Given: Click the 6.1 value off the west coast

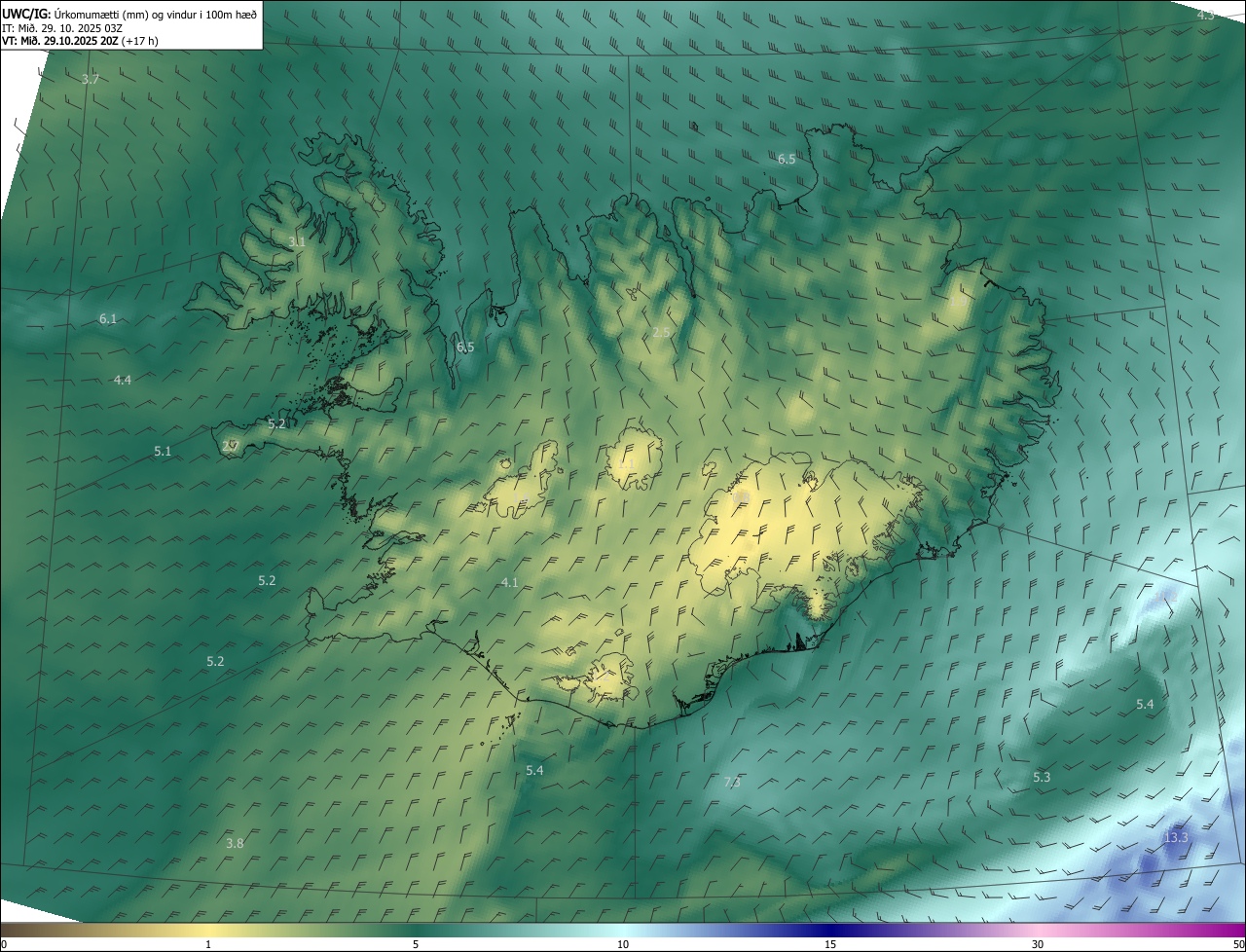Looking at the screenshot, I should tap(108, 319).
